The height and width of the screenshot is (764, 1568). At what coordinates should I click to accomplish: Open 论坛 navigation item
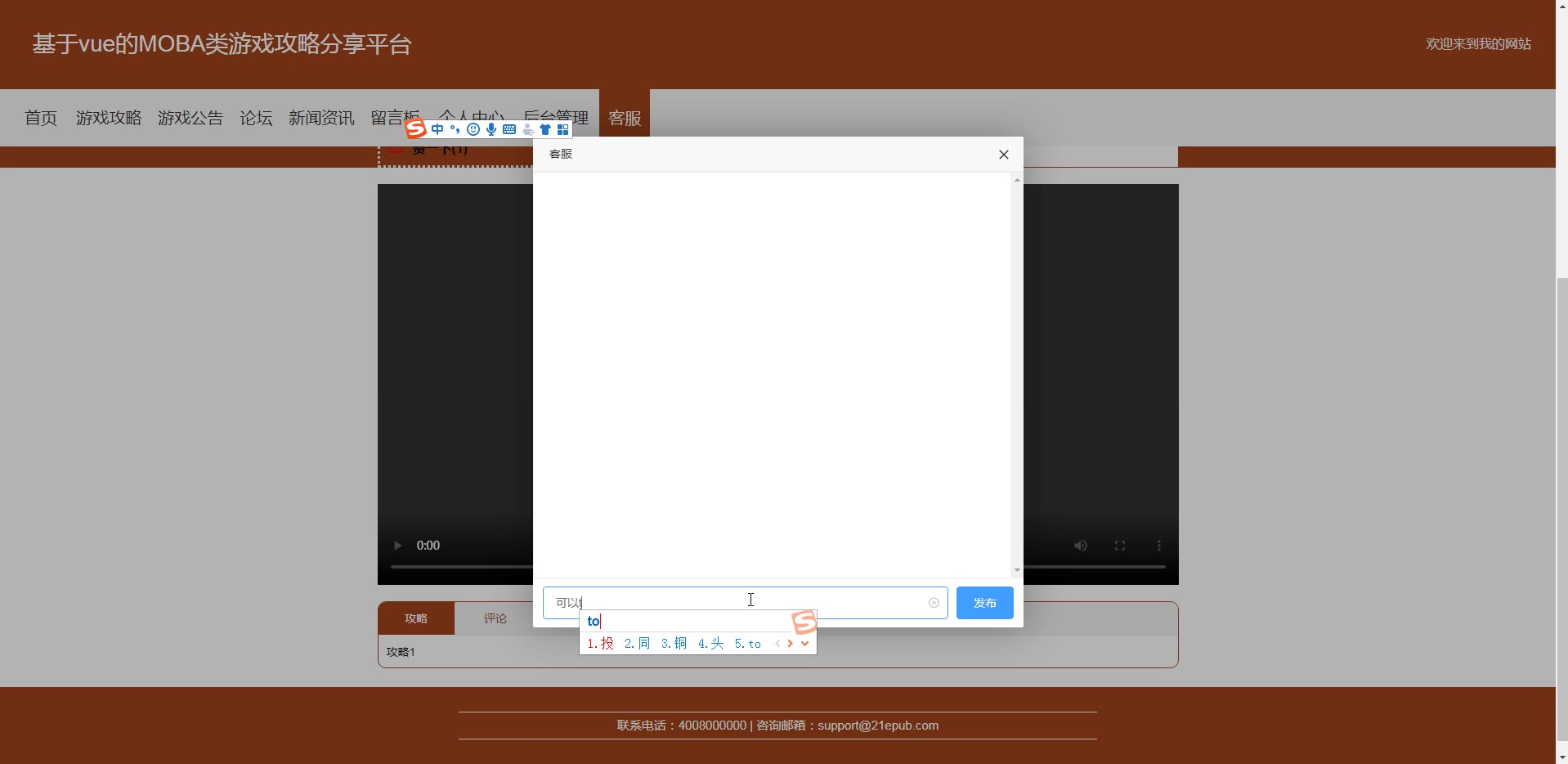(256, 118)
